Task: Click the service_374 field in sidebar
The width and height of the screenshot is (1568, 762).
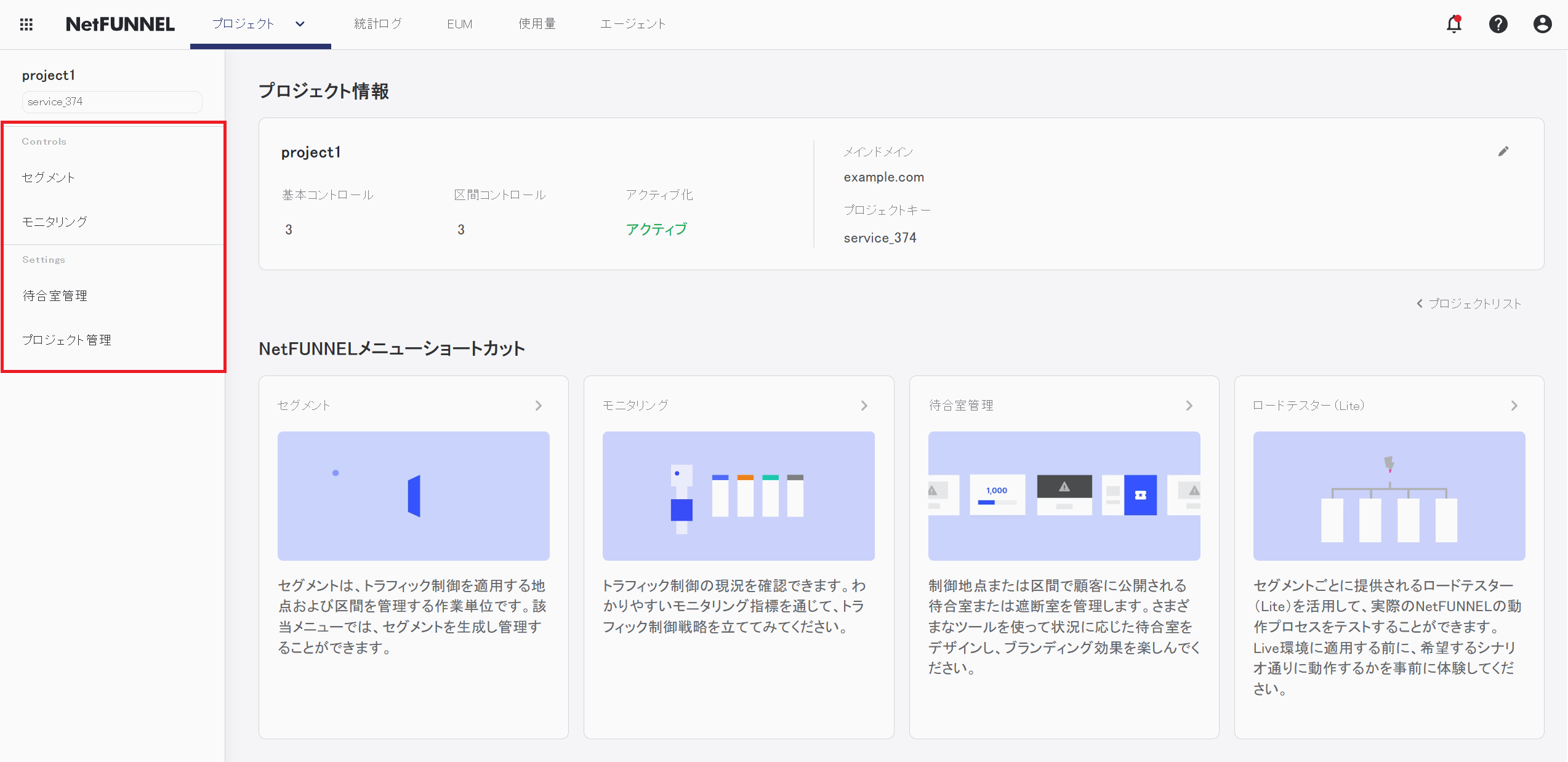Action: click(112, 102)
